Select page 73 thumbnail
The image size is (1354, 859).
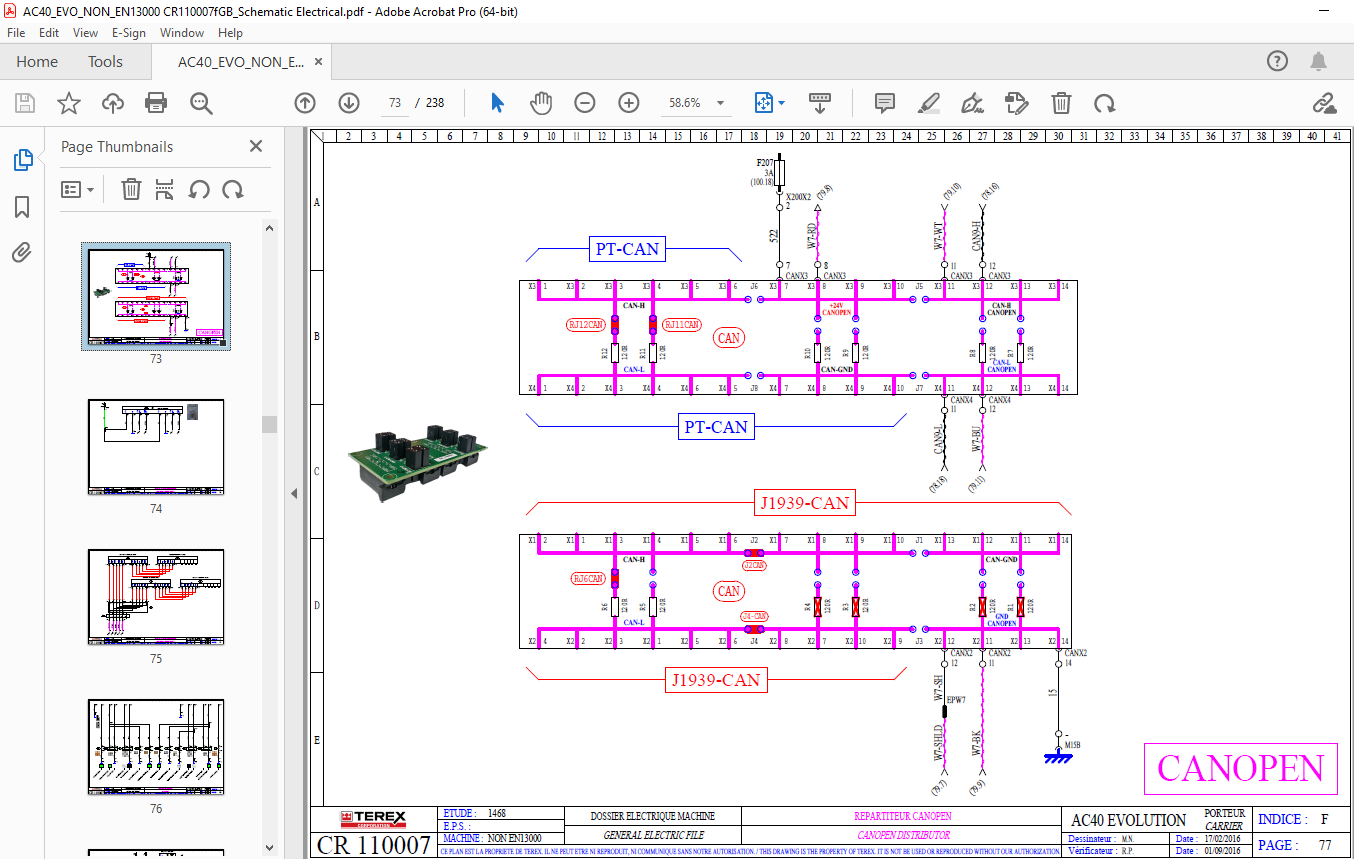[156, 297]
